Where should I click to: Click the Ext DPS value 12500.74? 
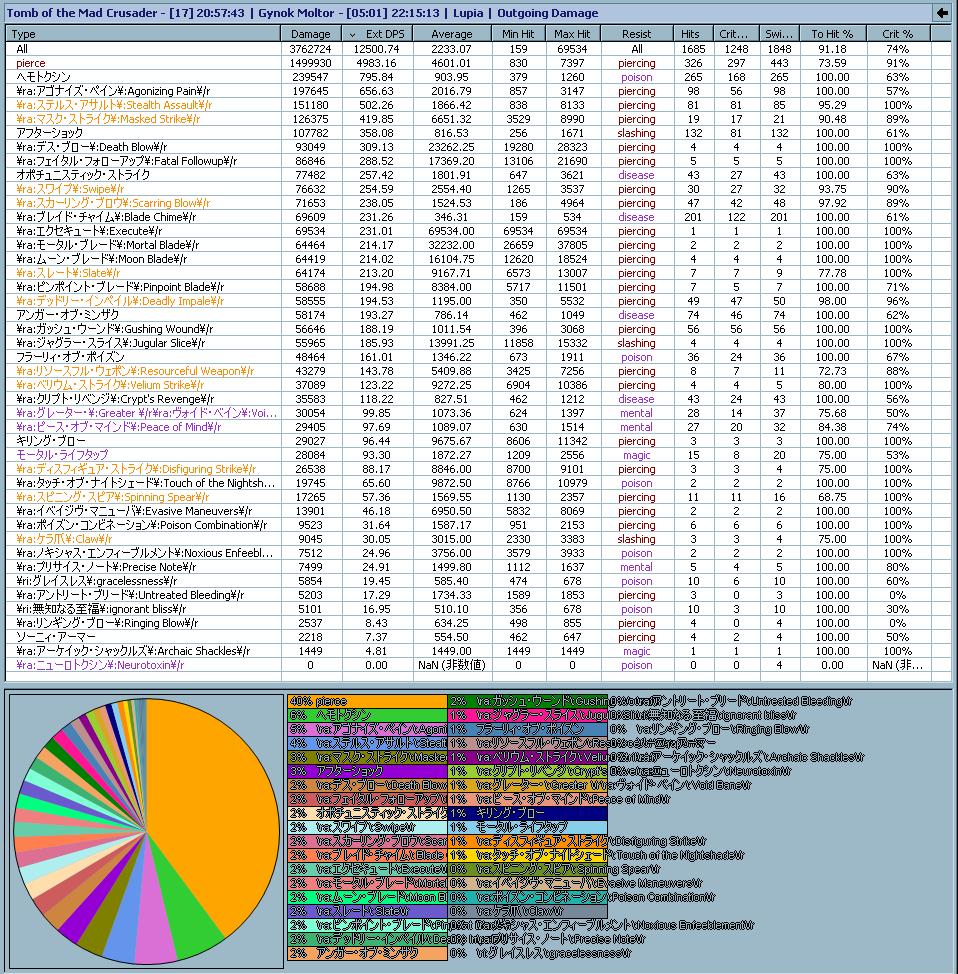(x=377, y=49)
